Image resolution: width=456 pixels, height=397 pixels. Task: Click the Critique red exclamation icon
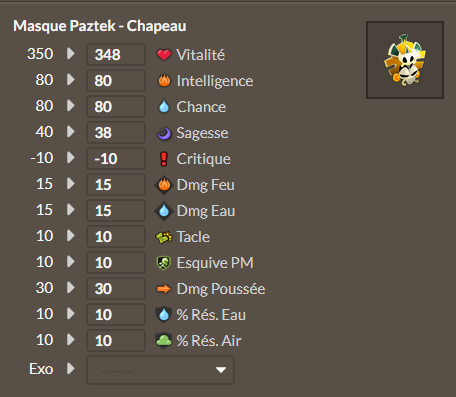coord(164,159)
